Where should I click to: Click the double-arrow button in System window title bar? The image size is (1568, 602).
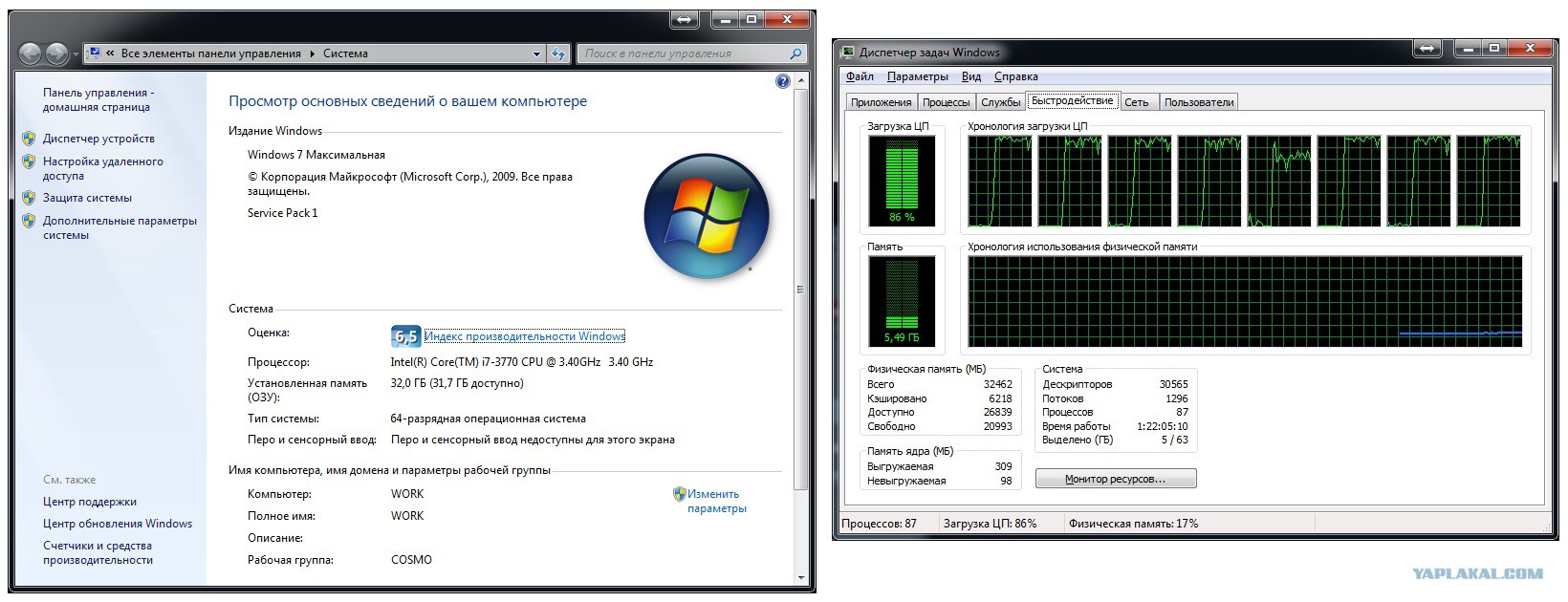tap(684, 19)
